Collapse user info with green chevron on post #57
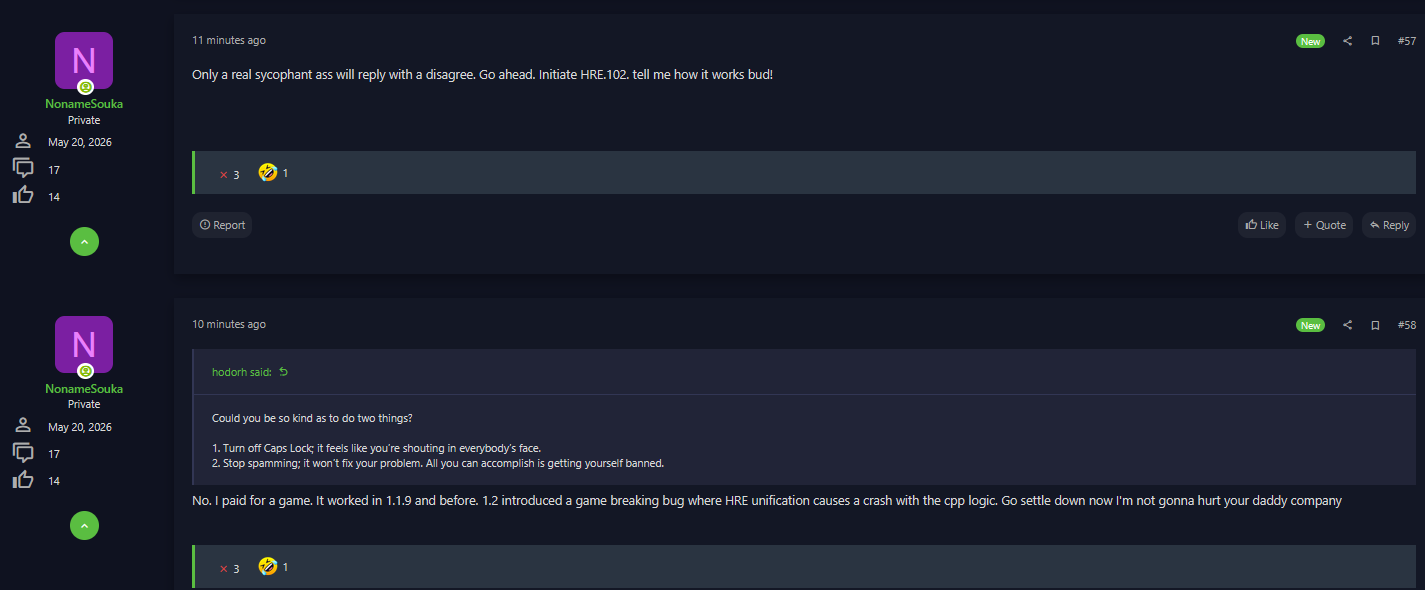1425x590 pixels. click(84, 241)
